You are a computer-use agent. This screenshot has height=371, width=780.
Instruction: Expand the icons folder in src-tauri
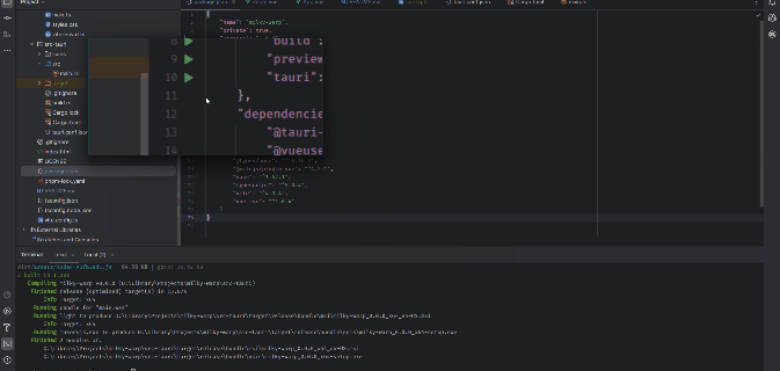(x=40, y=54)
